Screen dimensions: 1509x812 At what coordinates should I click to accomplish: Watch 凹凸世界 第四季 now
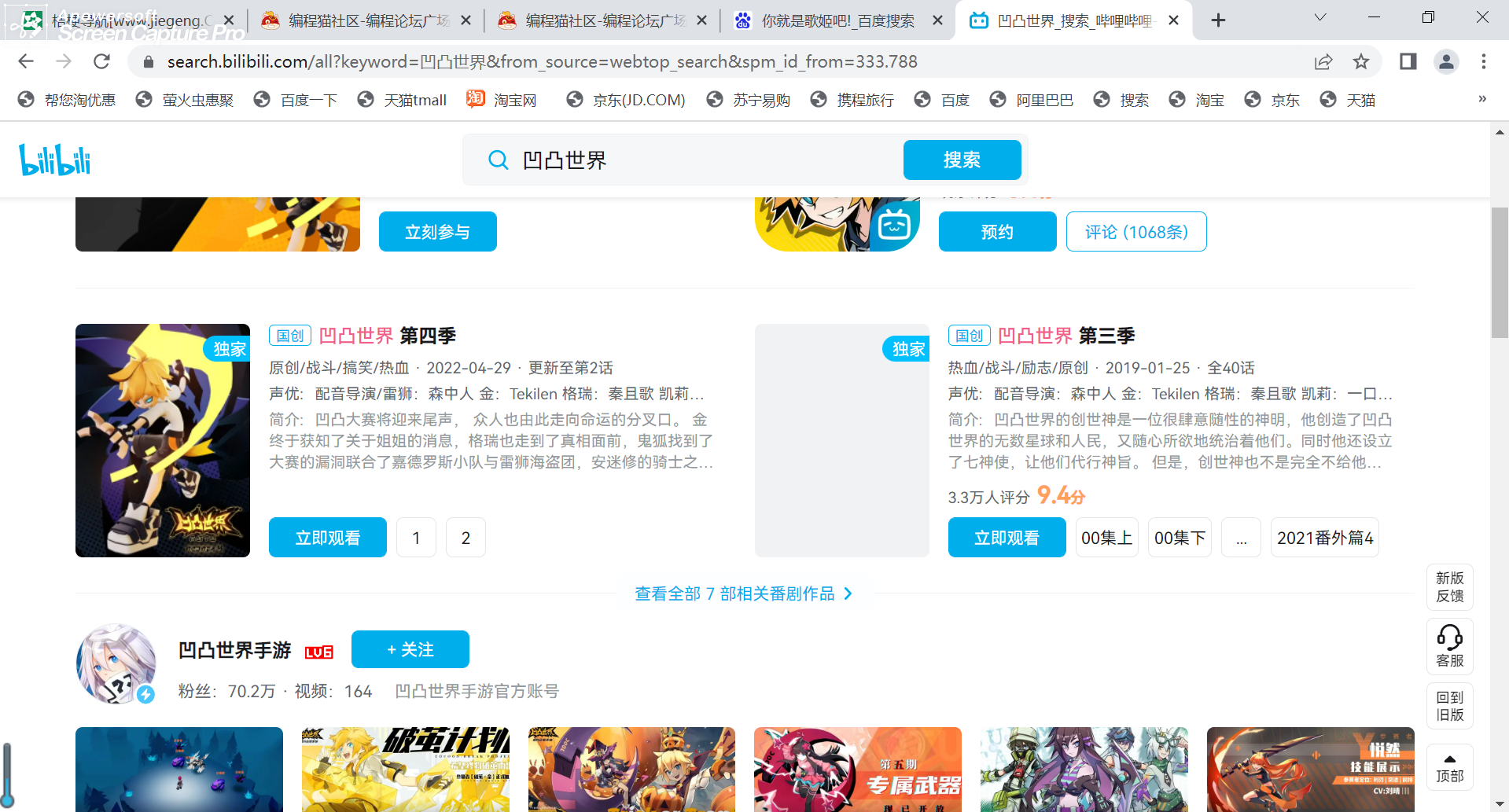click(327, 538)
